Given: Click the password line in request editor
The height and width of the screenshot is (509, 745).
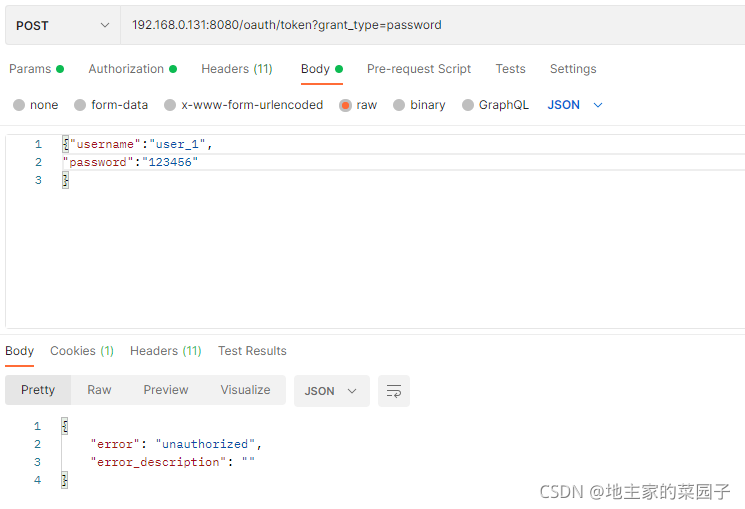Looking at the screenshot, I should [x=130, y=163].
